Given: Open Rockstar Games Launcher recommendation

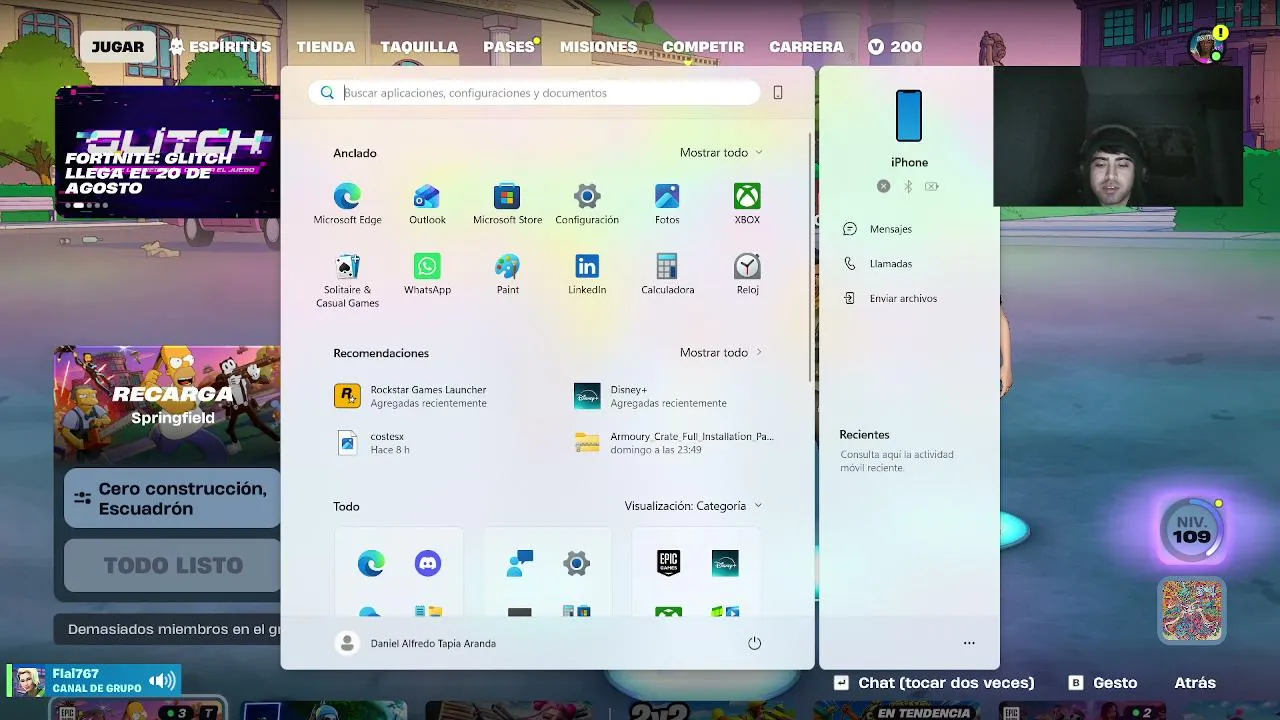Looking at the screenshot, I should pyautogui.click(x=412, y=396).
